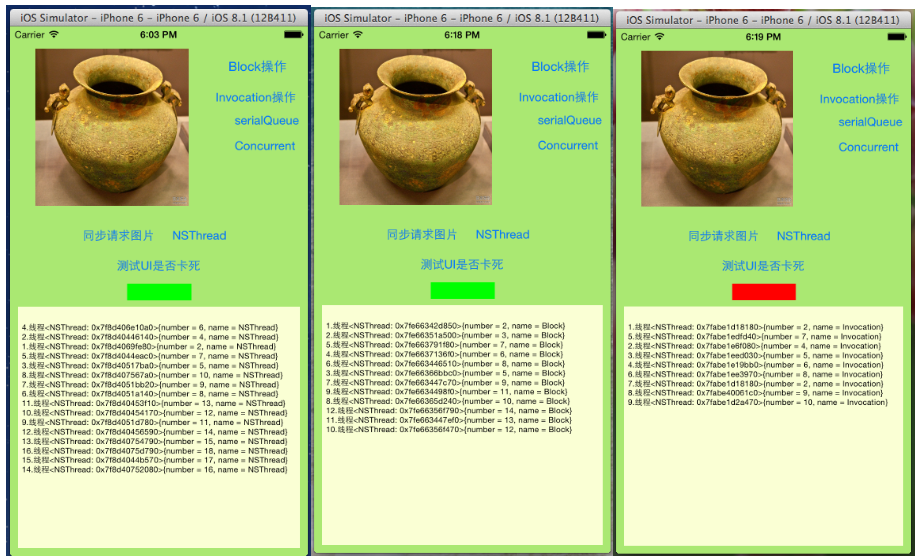Click the 6:03 PM simulator window title bar
The width and height of the screenshot is (922, 560).
(x=159, y=18)
